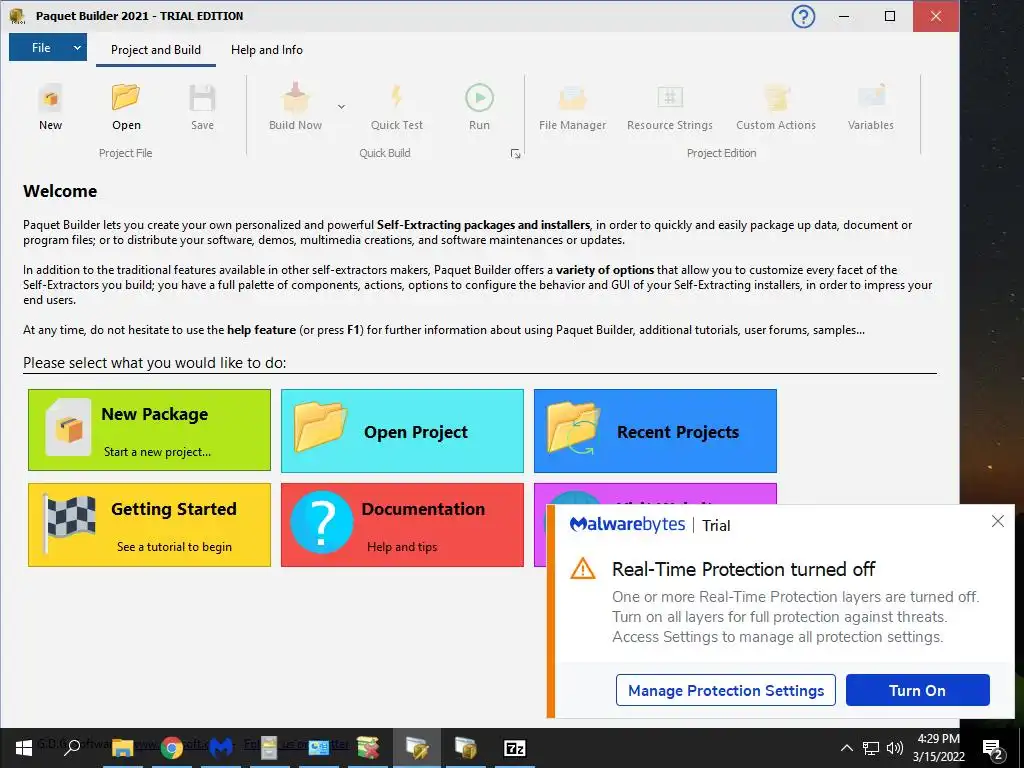Open Custom Actions in ribbon
The image size is (1024, 768).
(x=776, y=107)
